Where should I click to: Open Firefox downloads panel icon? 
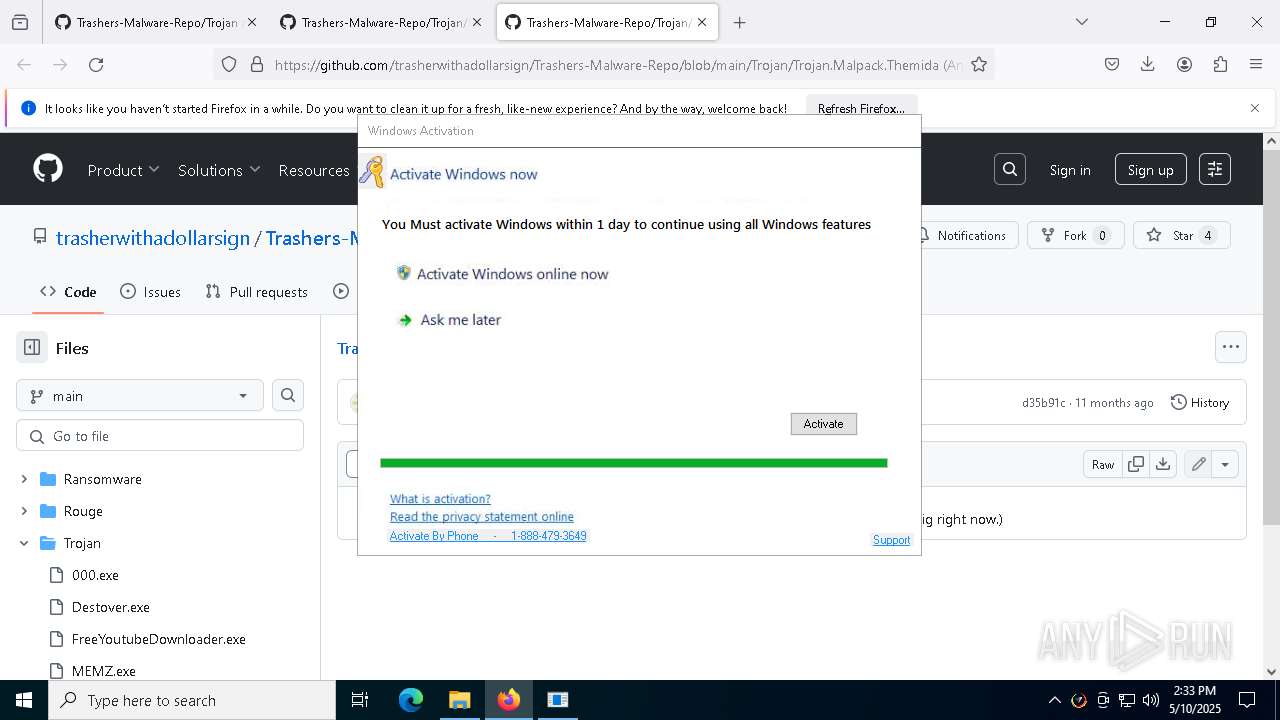tap(1148, 64)
